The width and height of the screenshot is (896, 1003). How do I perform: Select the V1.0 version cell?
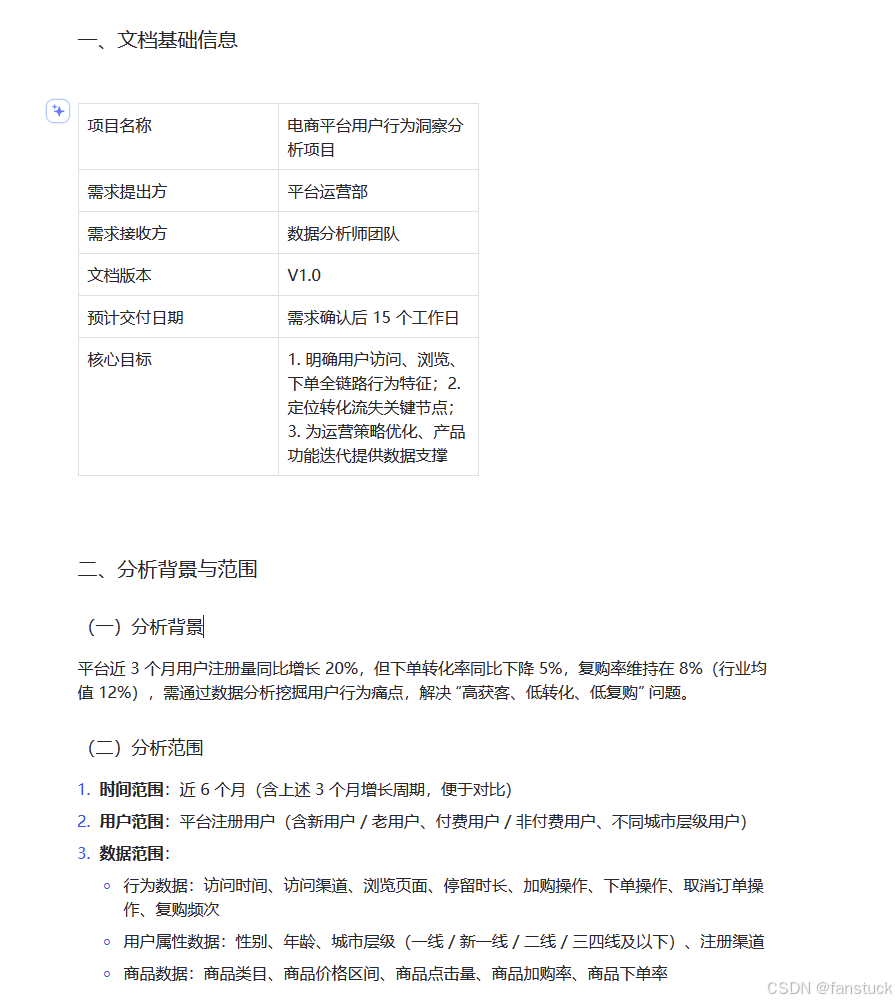[x=301, y=274]
